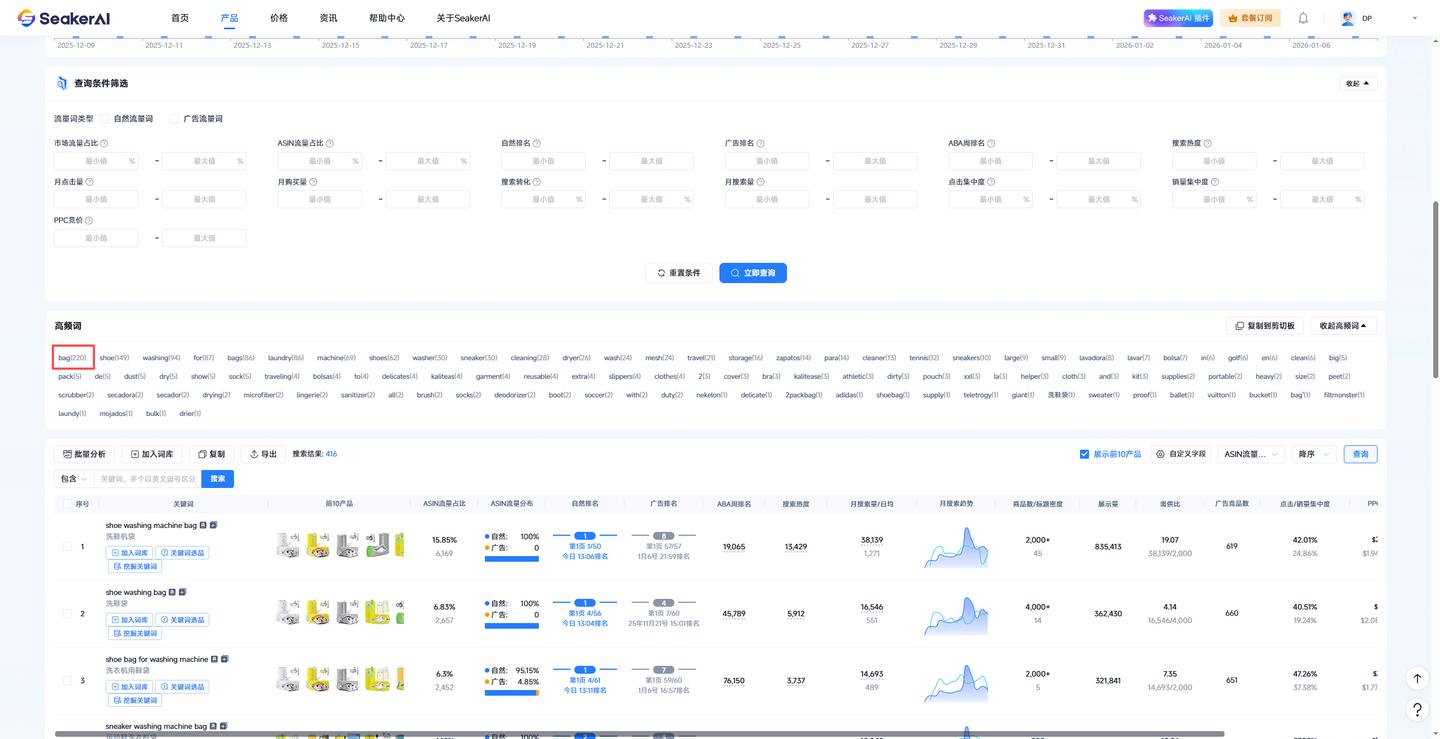Enable the 自然流量词 checkbox
This screenshot has height=739, width=1440.
point(105,119)
